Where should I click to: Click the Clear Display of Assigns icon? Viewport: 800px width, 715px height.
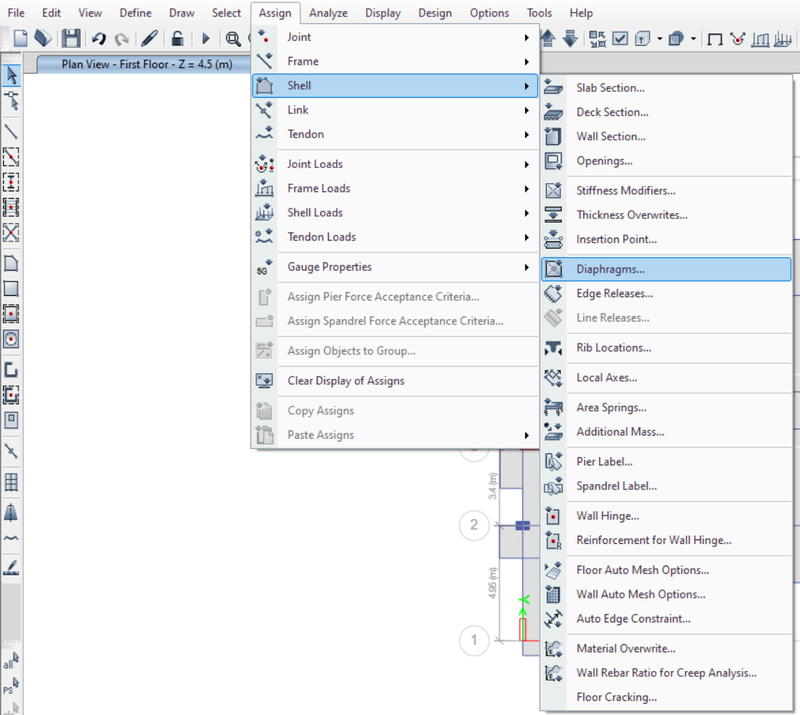(264, 381)
